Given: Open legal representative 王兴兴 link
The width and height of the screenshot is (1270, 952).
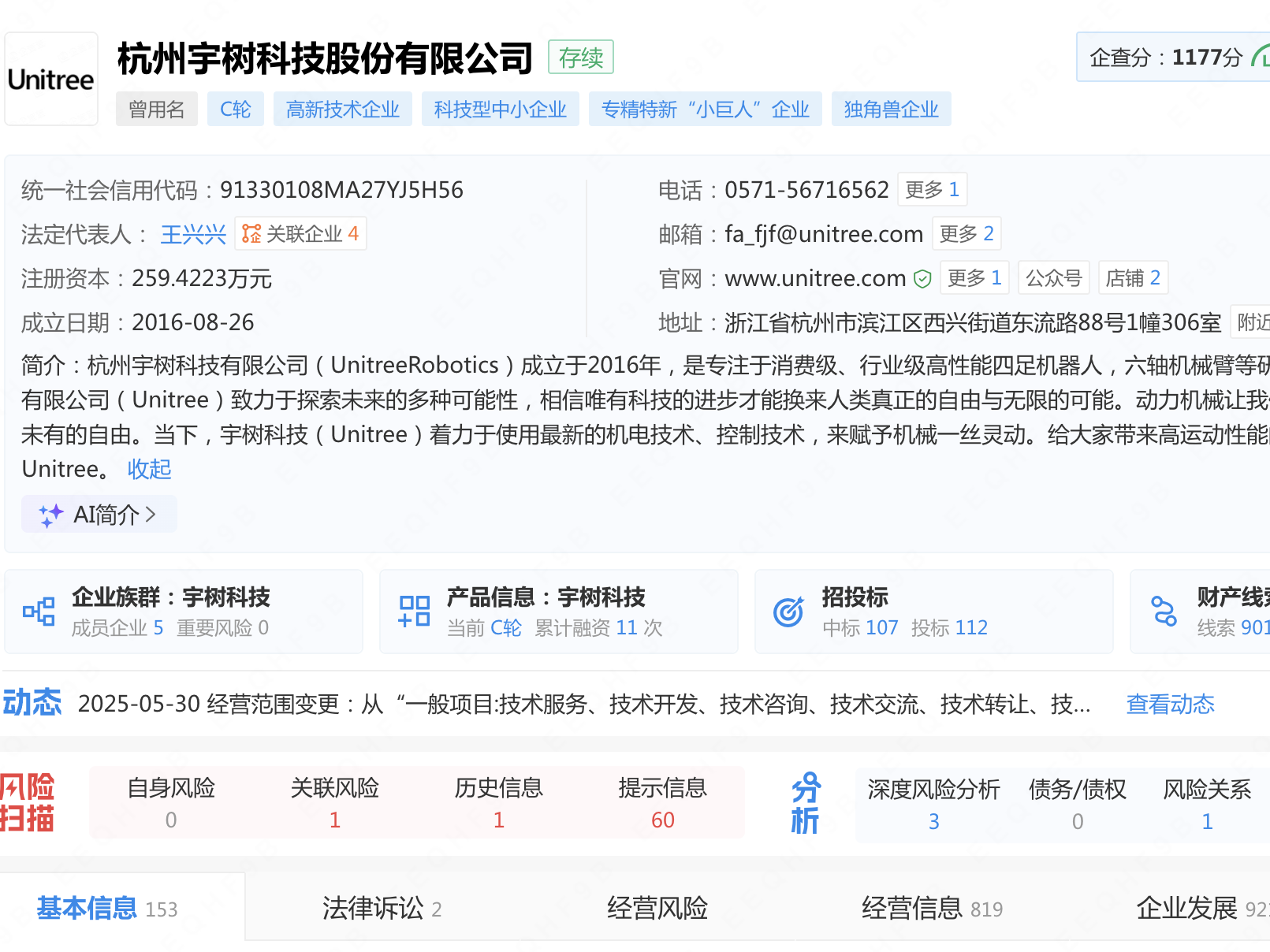Looking at the screenshot, I should click(x=193, y=234).
